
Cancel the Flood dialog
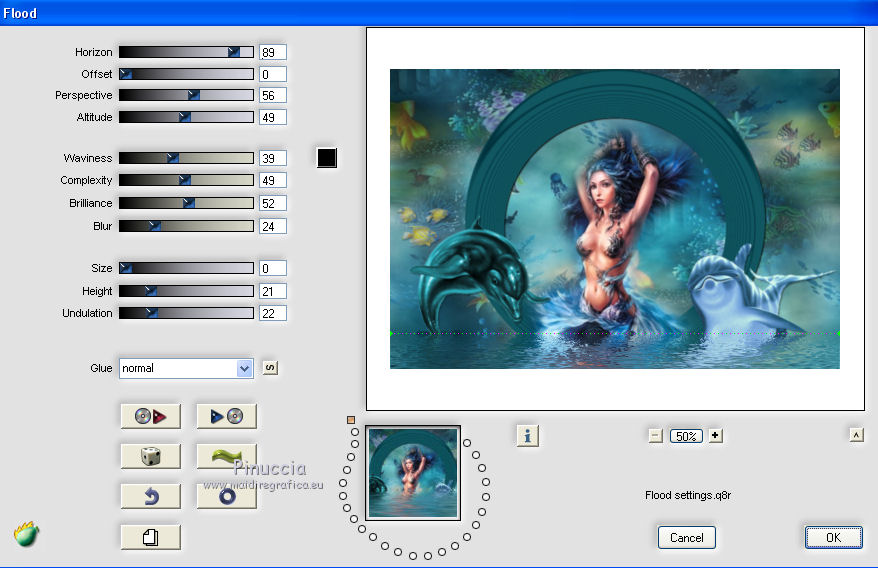click(x=686, y=538)
